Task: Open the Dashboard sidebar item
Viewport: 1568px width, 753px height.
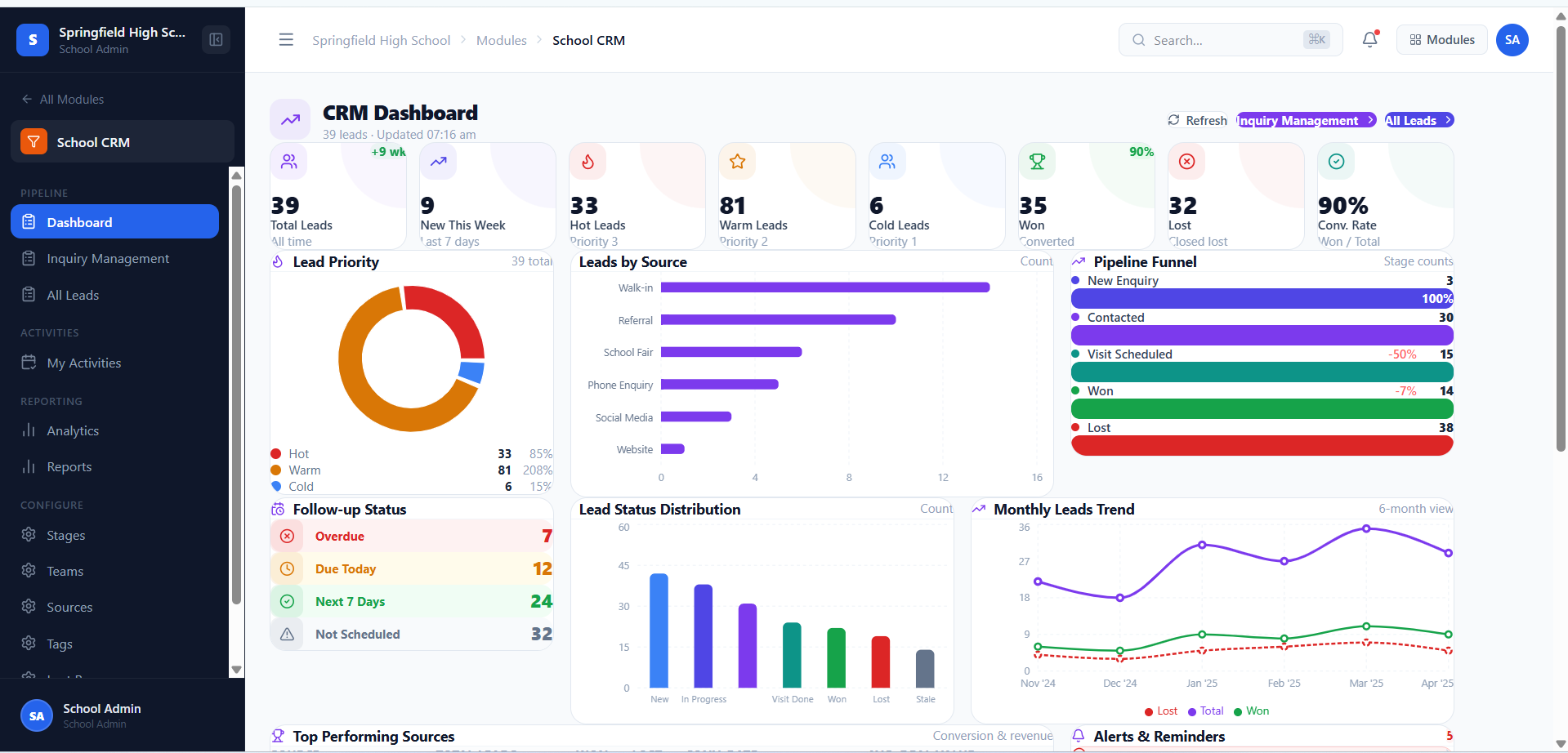Action: (114, 222)
